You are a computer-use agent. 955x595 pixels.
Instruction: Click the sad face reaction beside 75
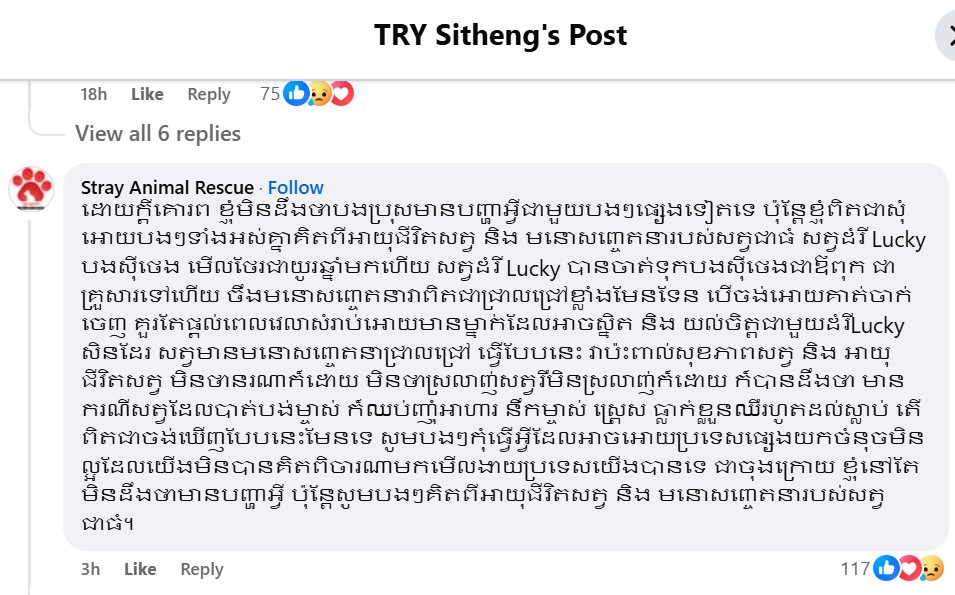tap(319, 93)
